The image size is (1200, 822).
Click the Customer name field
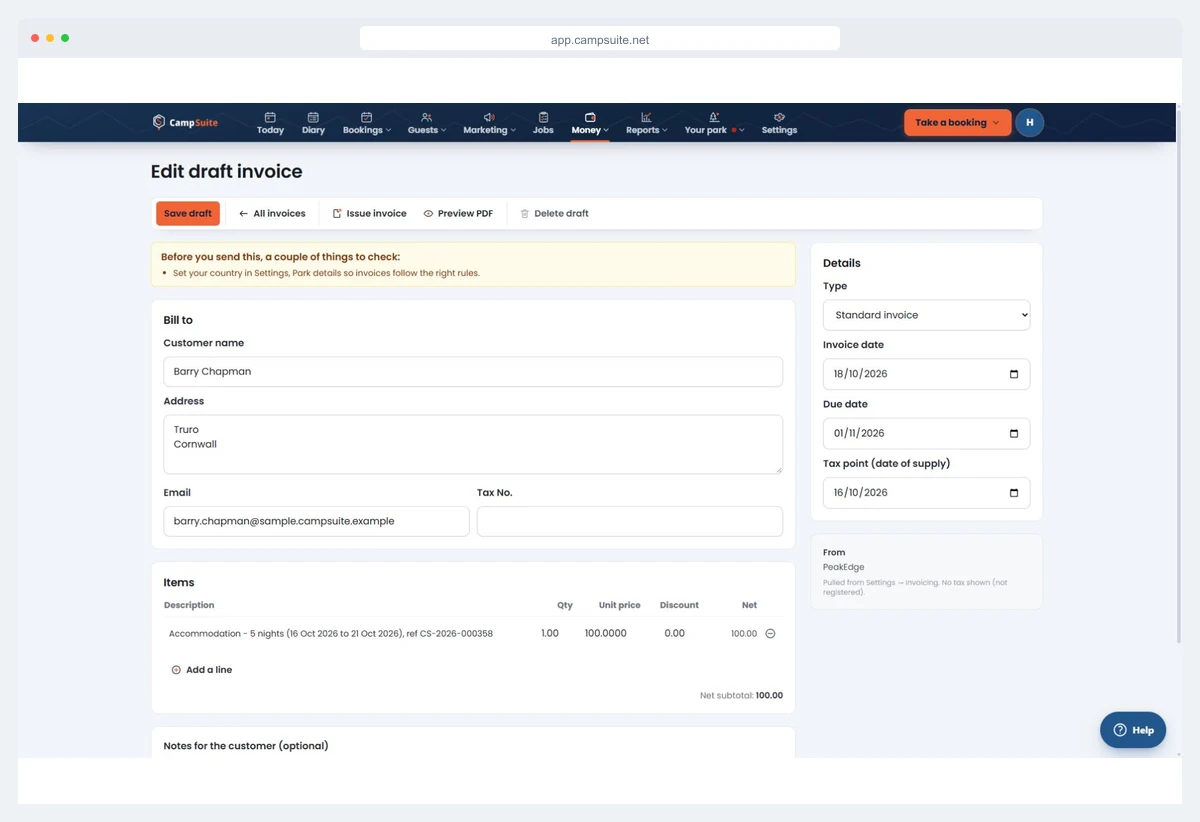coord(473,371)
